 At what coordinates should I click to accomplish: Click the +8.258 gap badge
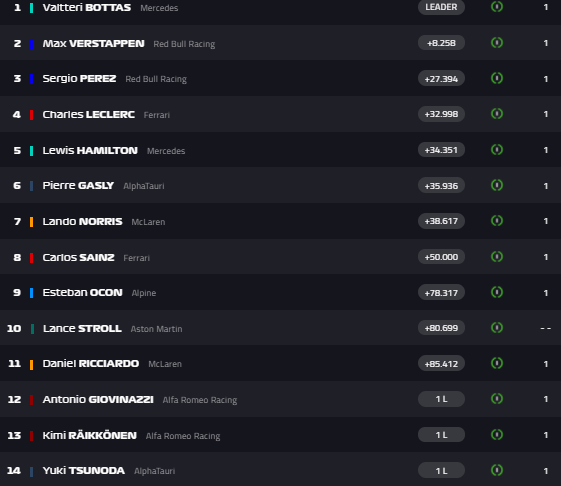point(441,43)
